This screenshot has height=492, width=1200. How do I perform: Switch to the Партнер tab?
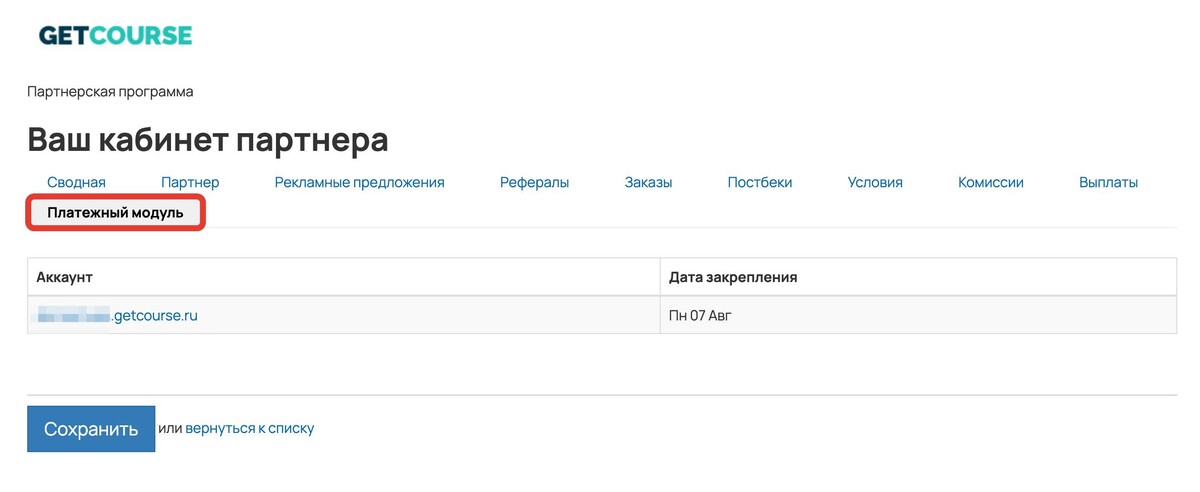(190, 182)
